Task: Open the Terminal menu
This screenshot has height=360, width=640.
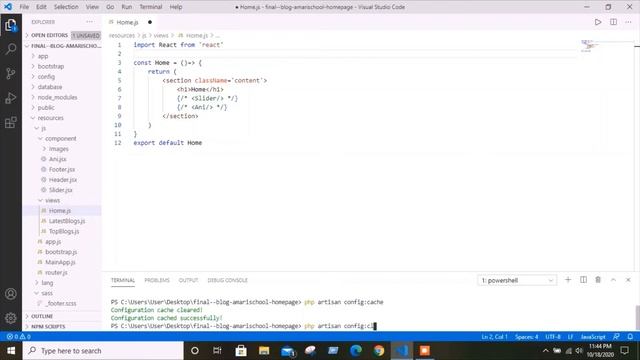Action: click(151, 7)
